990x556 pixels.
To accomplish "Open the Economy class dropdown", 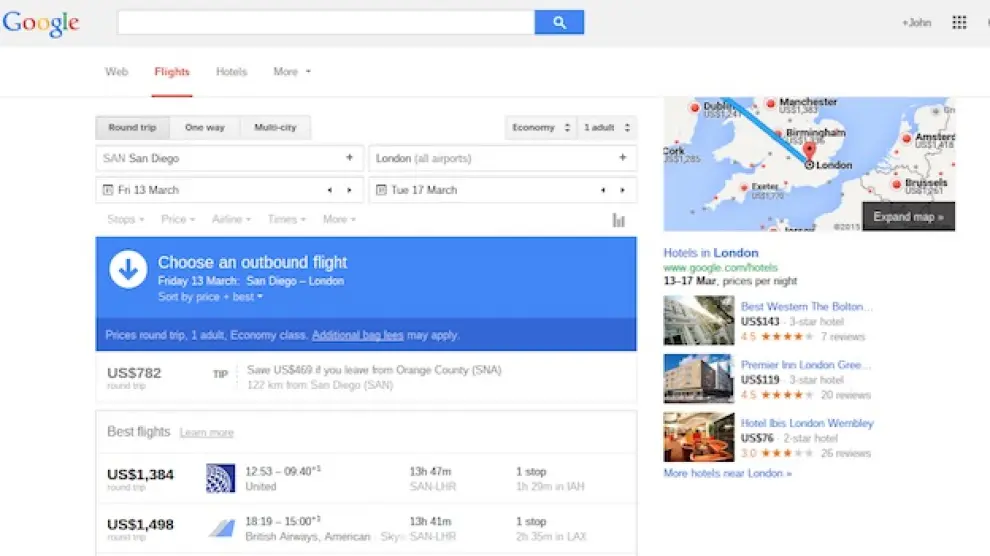I will pyautogui.click(x=540, y=128).
